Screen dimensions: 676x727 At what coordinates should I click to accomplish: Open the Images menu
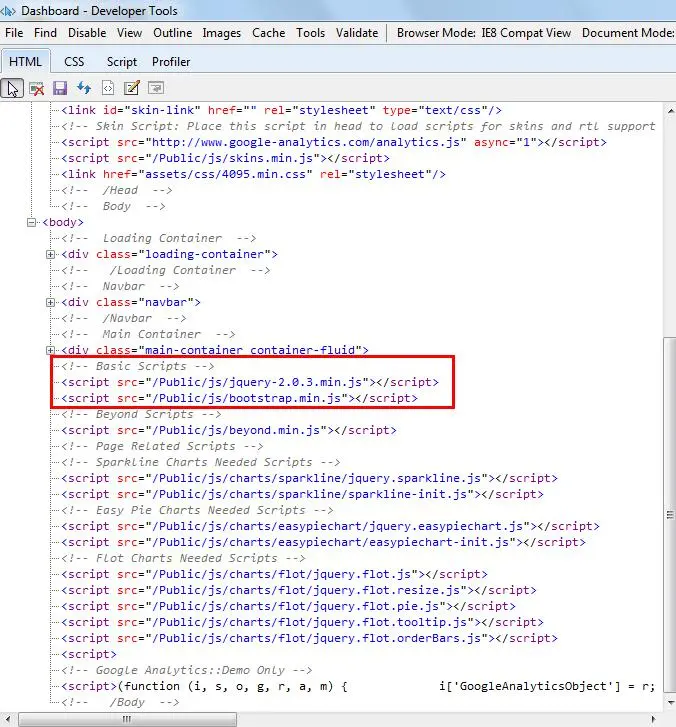tap(222, 33)
